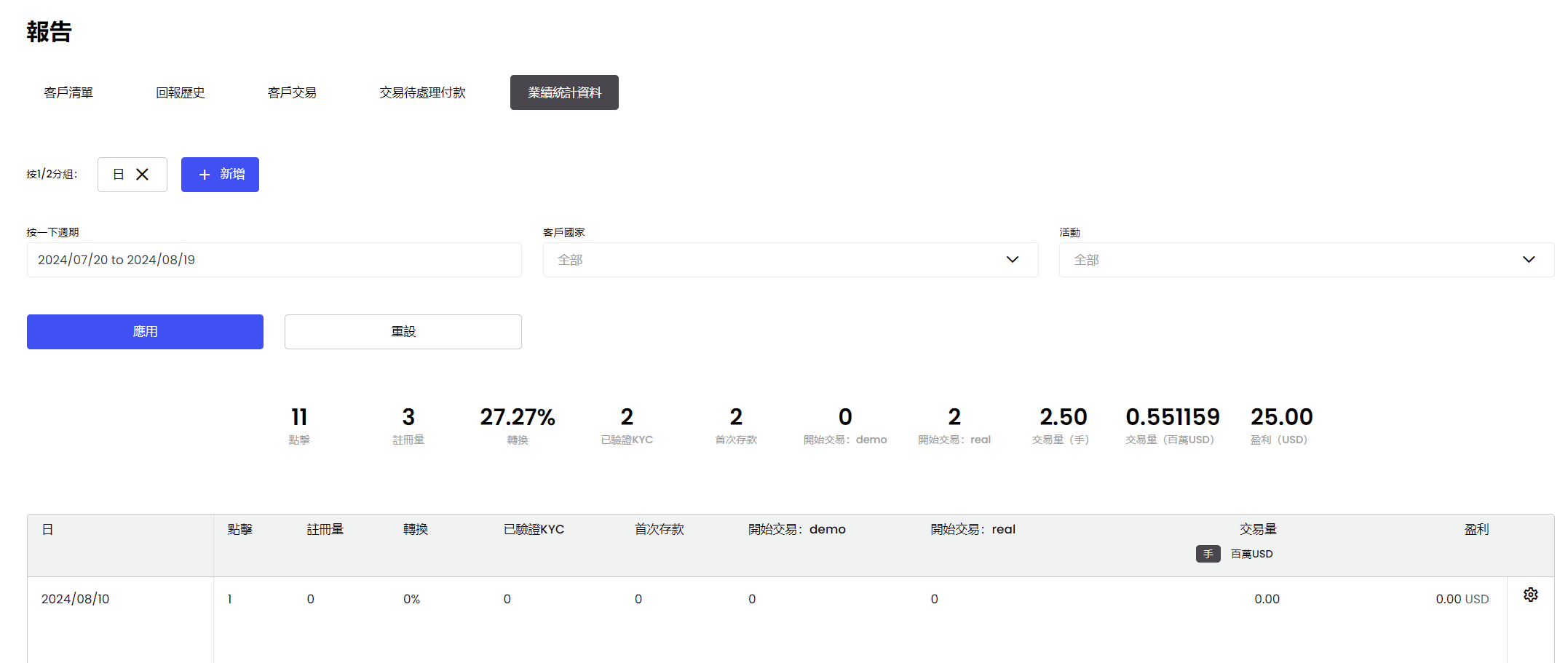The width and height of the screenshot is (1568, 663).
Task: Open the gear settings icon in table row
Action: [1530, 595]
